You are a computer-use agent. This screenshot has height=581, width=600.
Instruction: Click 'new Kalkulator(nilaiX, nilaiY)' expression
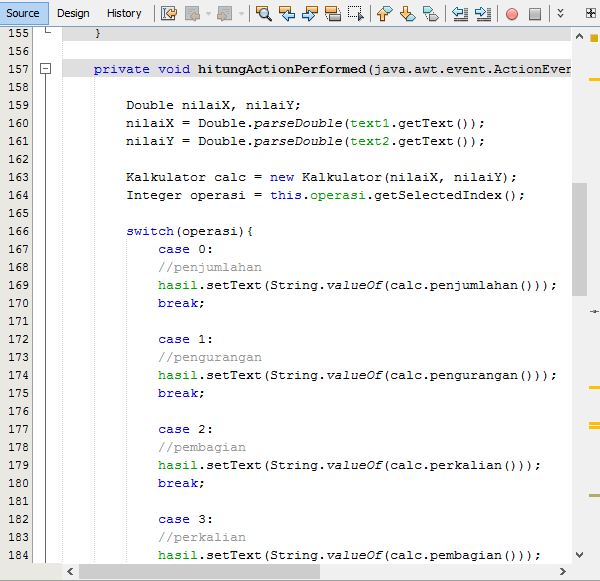389,177
